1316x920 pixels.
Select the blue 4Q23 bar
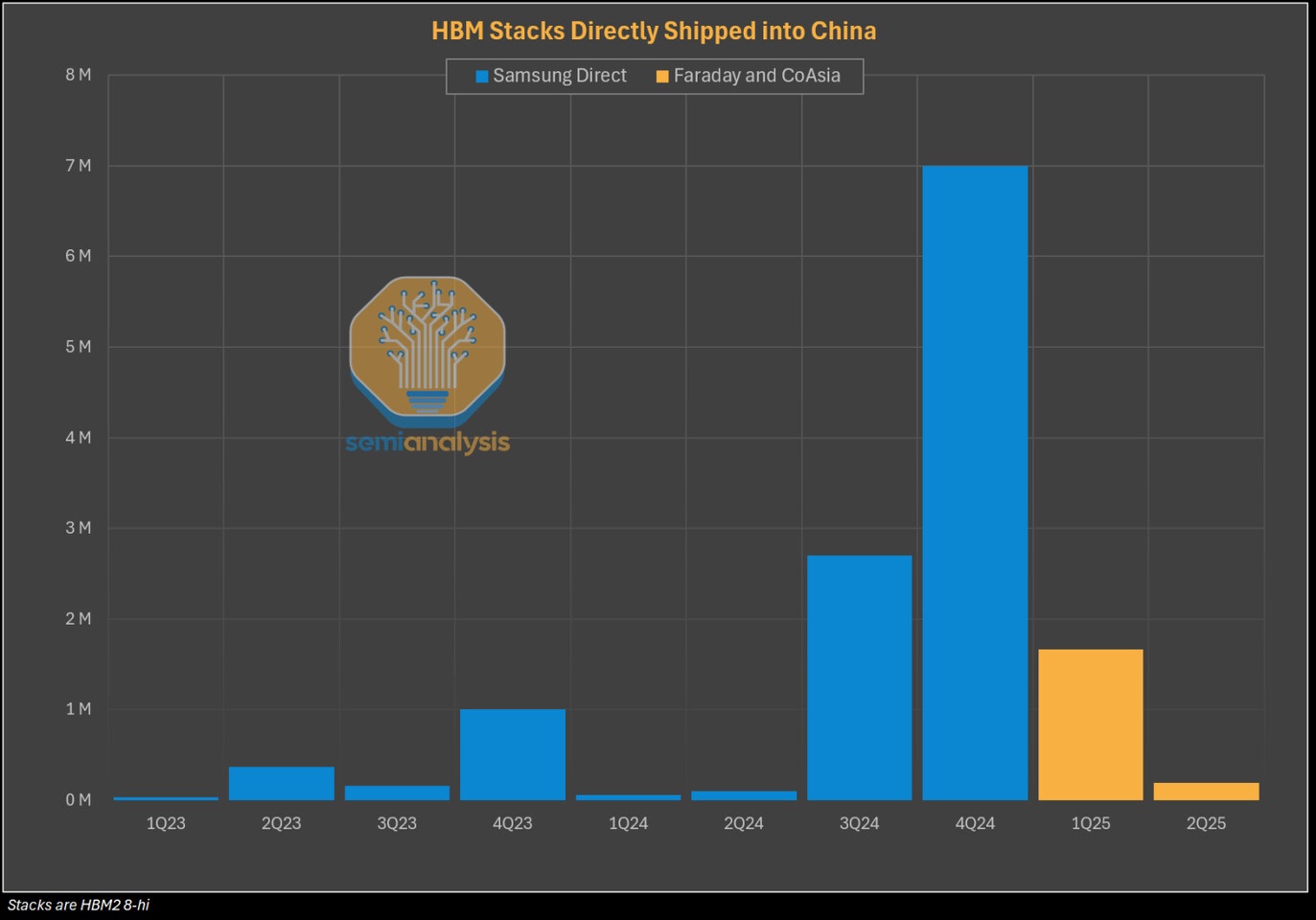tap(513, 754)
